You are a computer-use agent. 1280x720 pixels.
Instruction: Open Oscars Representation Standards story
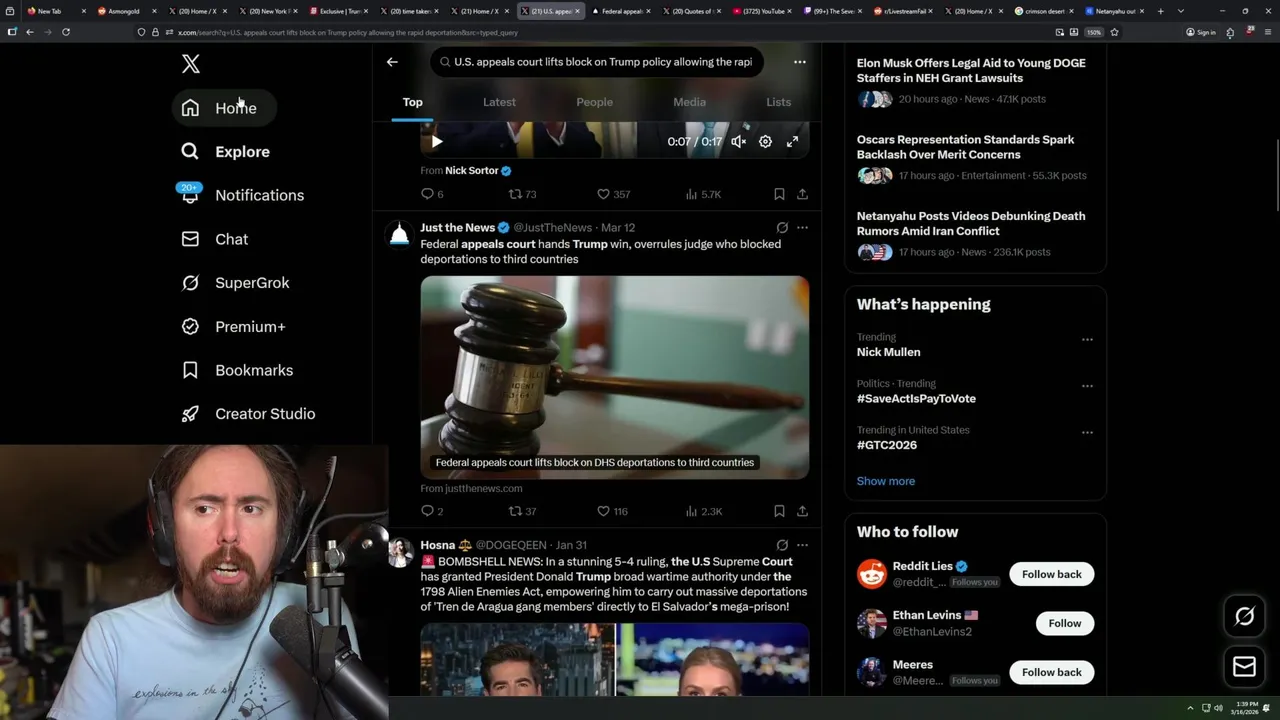[975, 159]
